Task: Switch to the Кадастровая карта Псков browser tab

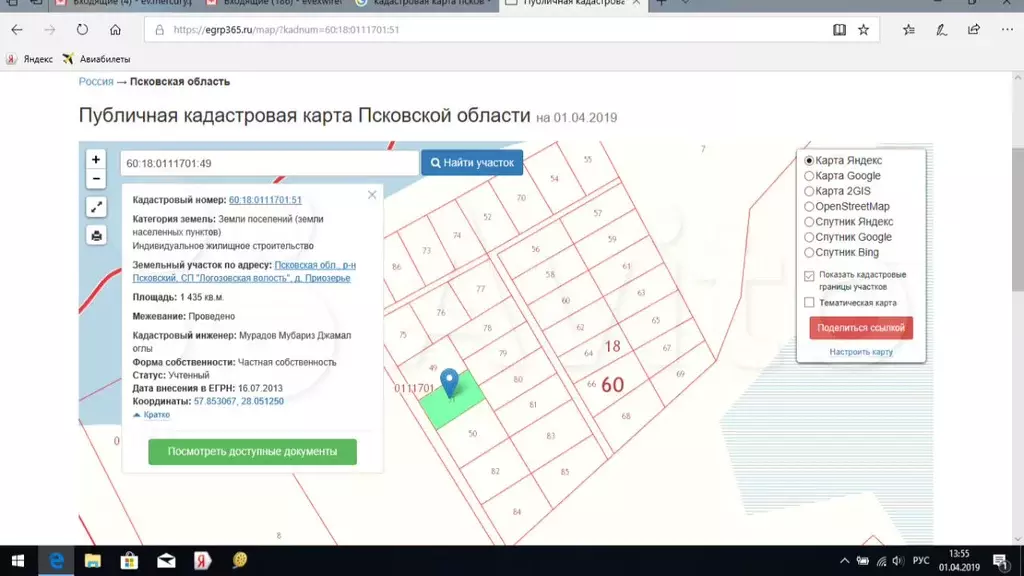Action: pyautogui.click(x=430, y=4)
